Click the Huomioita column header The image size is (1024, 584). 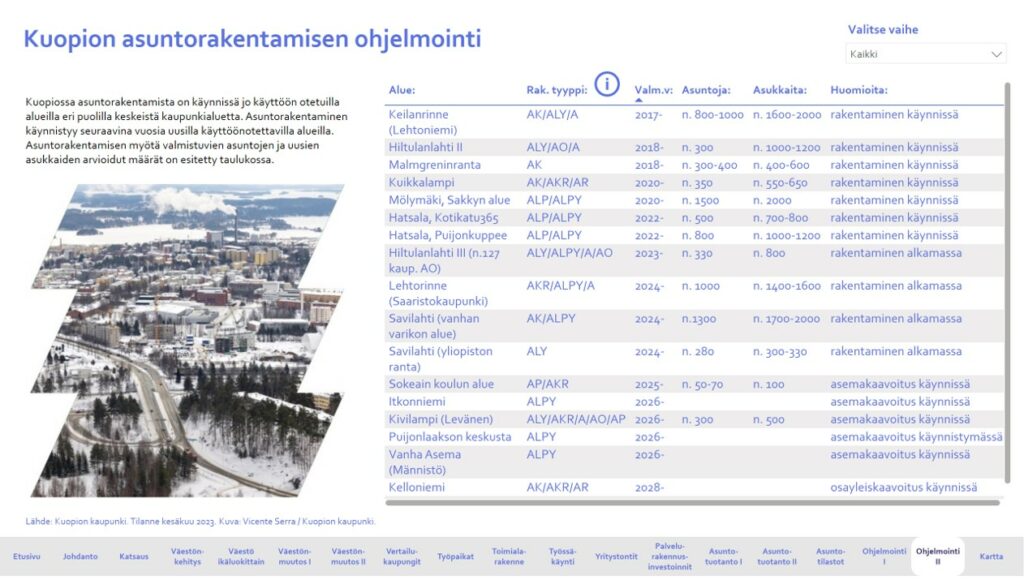858,90
